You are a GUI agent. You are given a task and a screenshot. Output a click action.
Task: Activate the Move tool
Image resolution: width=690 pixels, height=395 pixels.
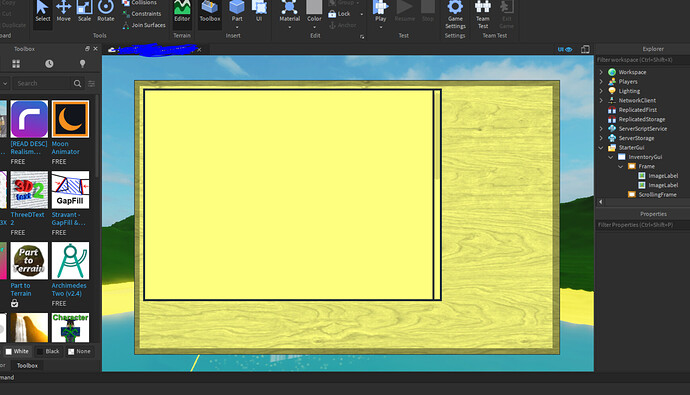pos(63,11)
